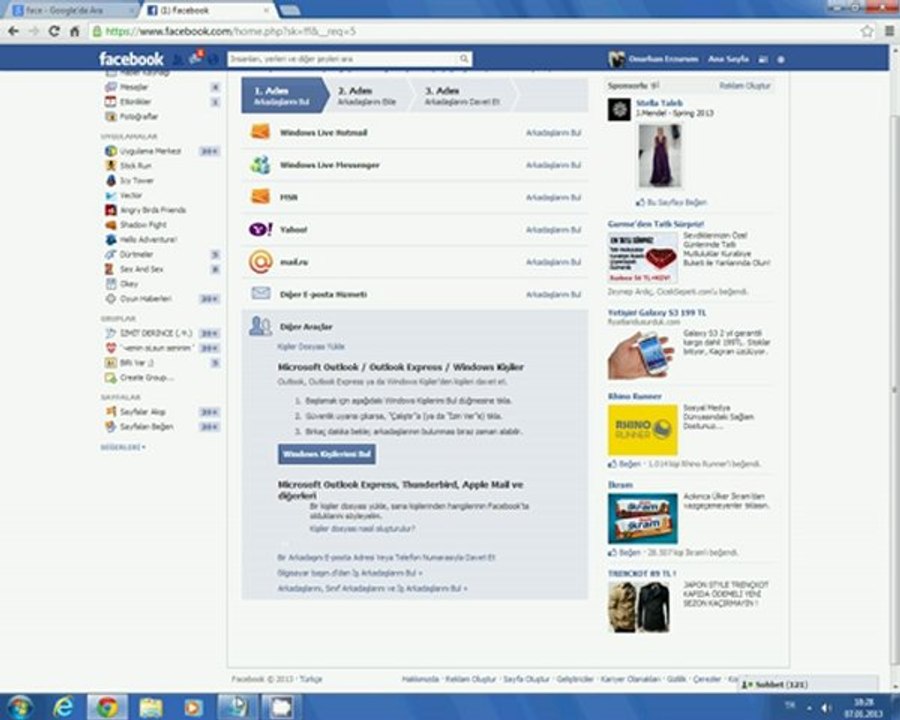Open File Explorer folder in taskbar
This screenshot has width=900, height=720.
click(150, 707)
